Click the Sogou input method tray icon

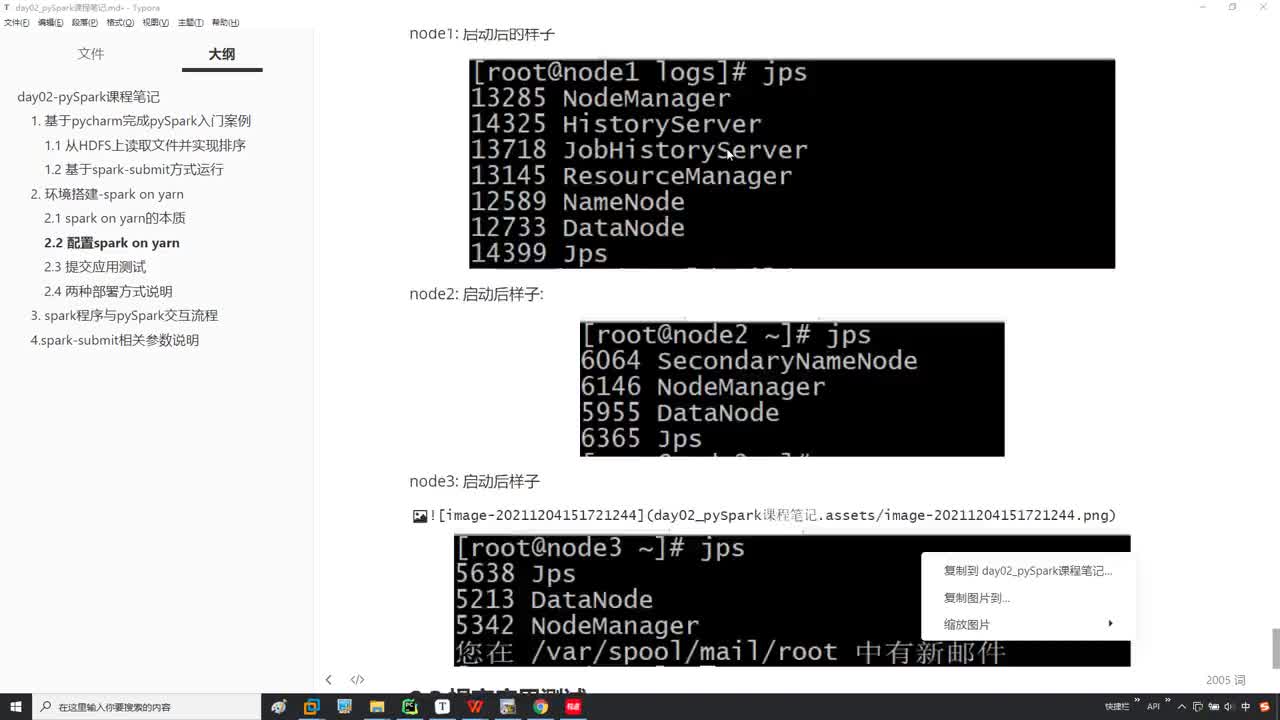coord(1265,706)
